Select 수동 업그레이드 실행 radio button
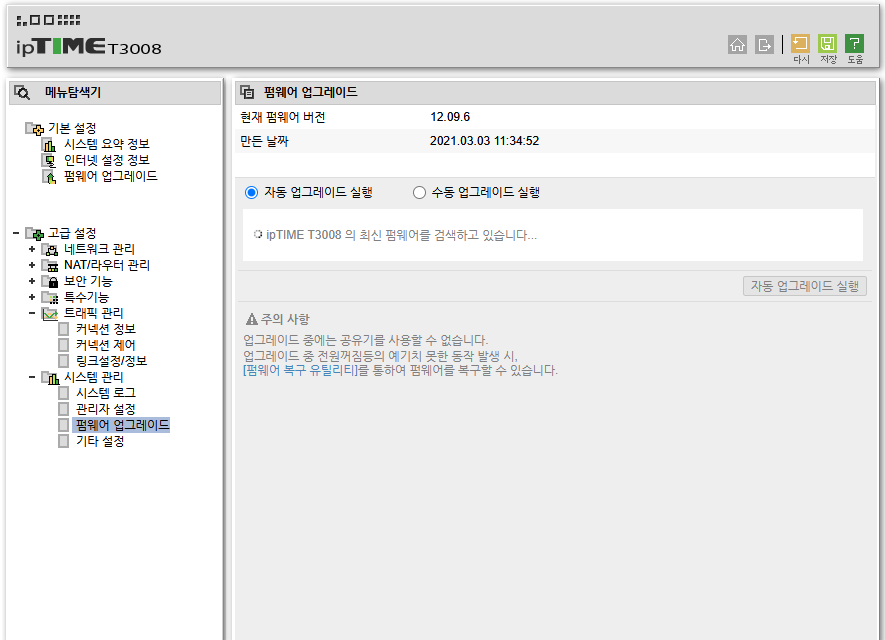The width and height of the screenshot is (885, 640). pyautogui.click(x=419, y=193)
